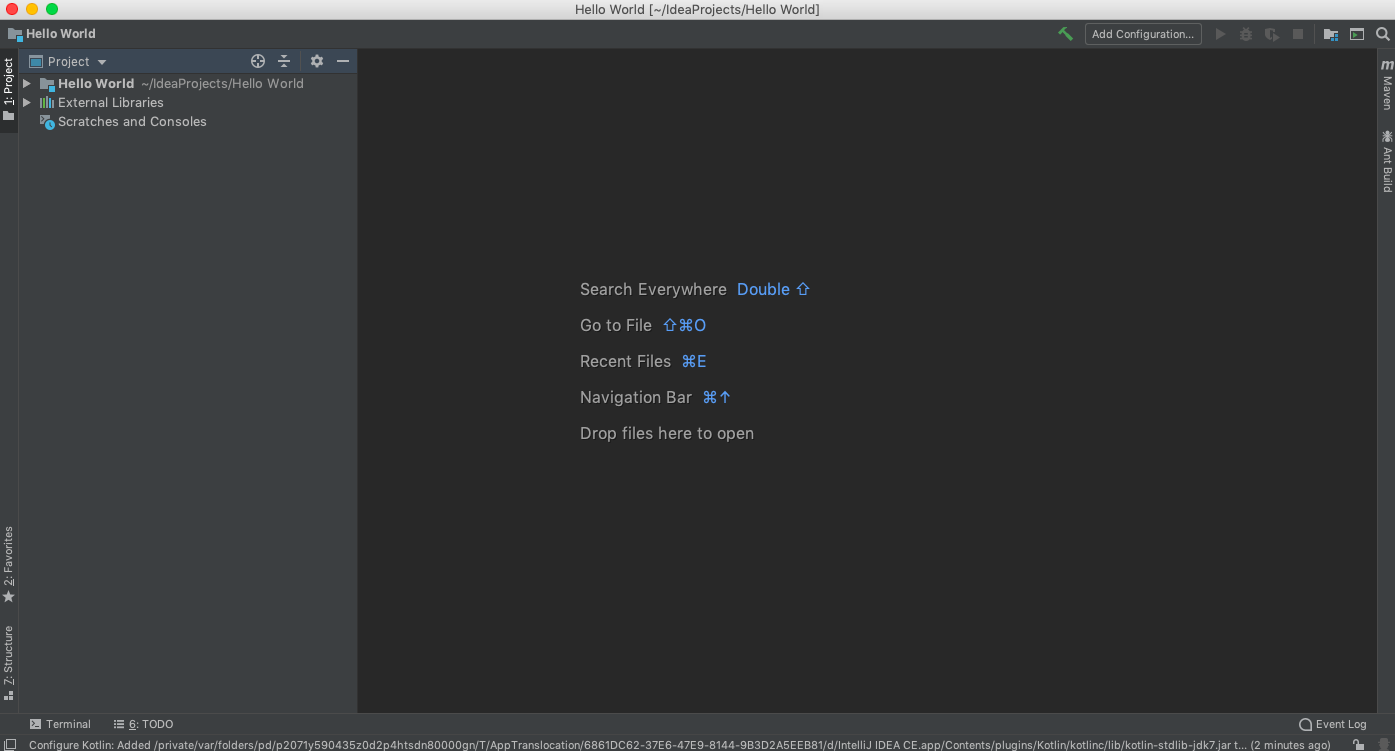Hide the Project panel with minus icon
Image resolution: width=1395 pixels, height=751 pixels.
[x=343, y=61]
